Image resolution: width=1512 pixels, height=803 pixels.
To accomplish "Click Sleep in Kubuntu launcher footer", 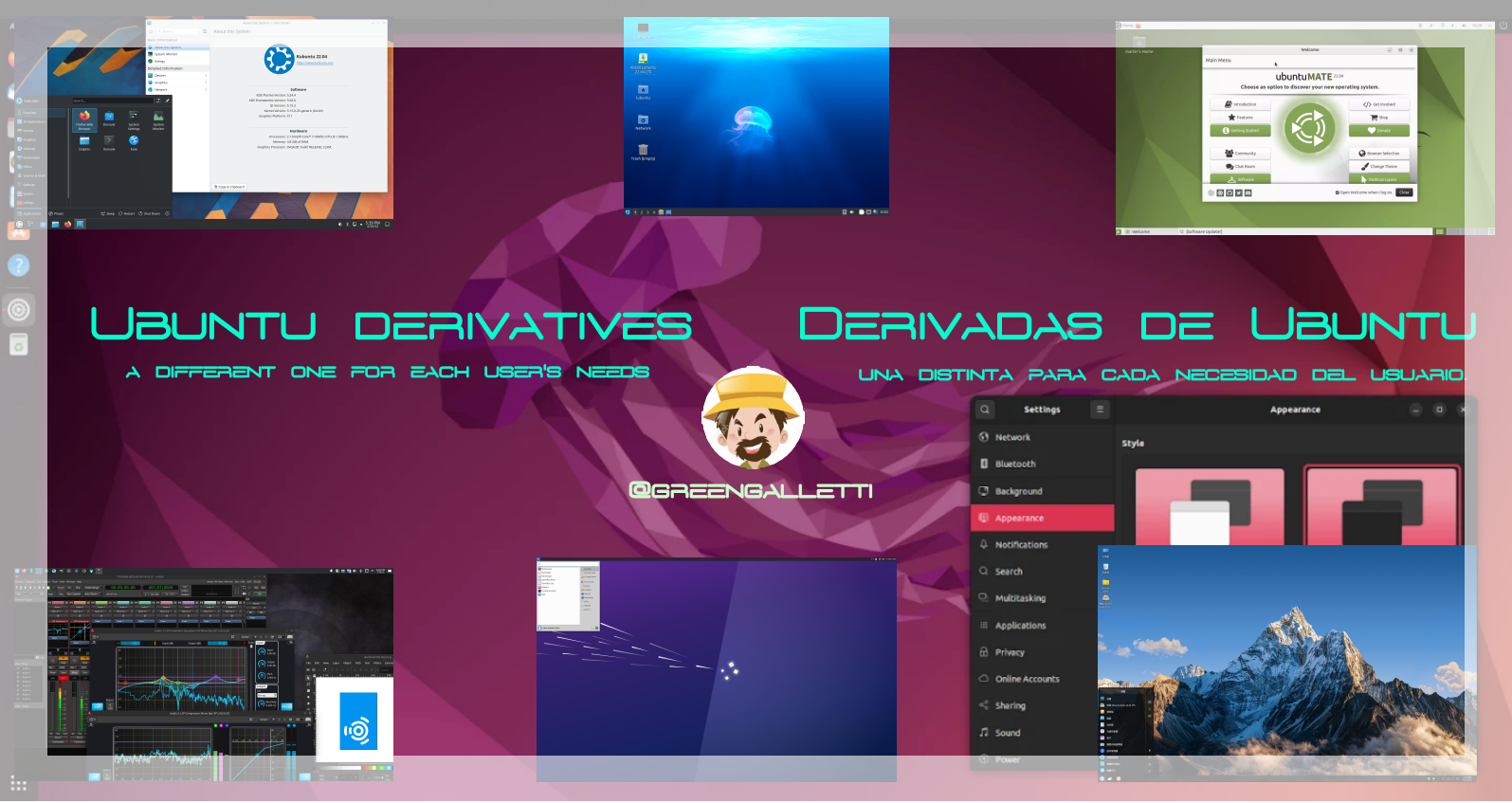I will pyautogui.click(x=108, y=213).
